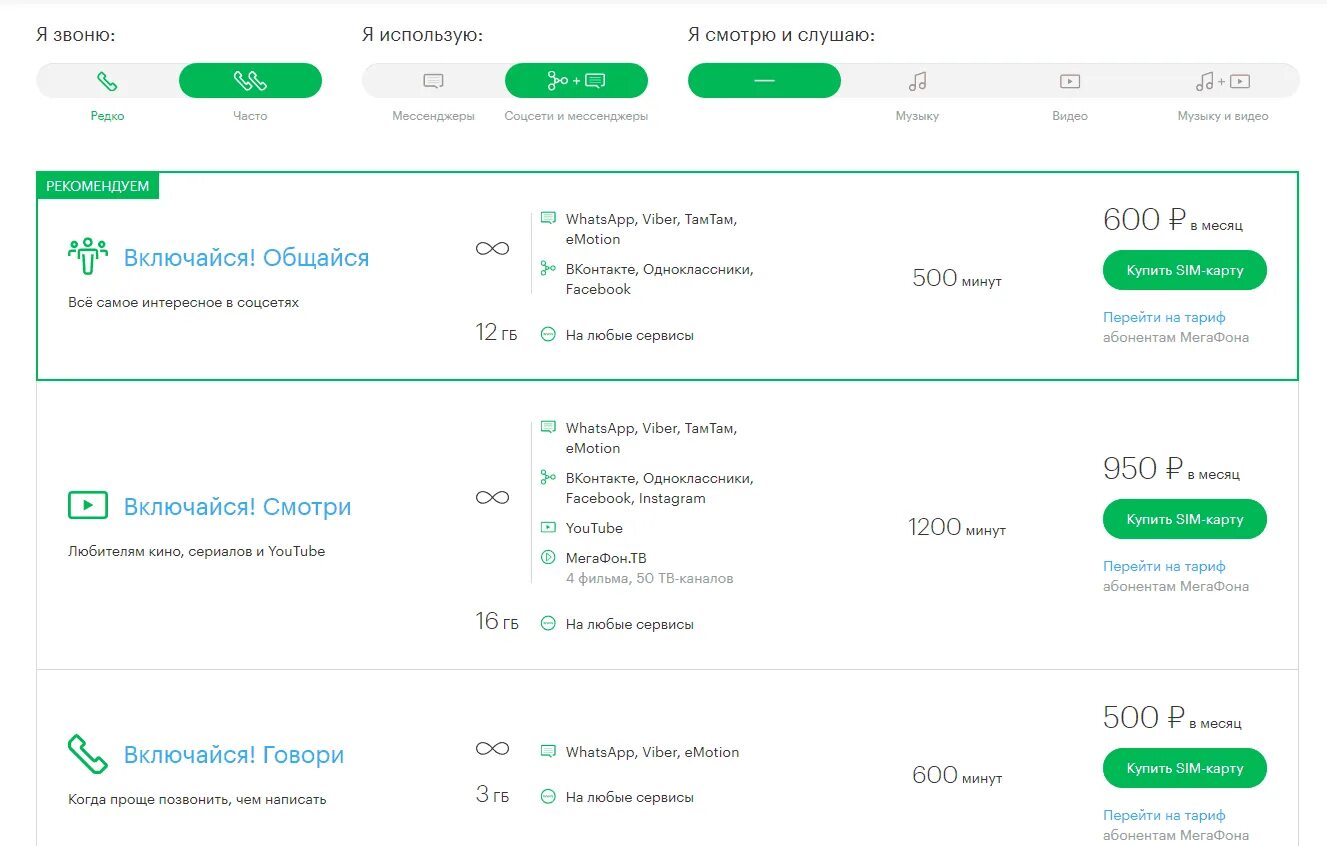Click the infinity symbol in Смотри row
1327x846 pixels.
pos(492,497)
